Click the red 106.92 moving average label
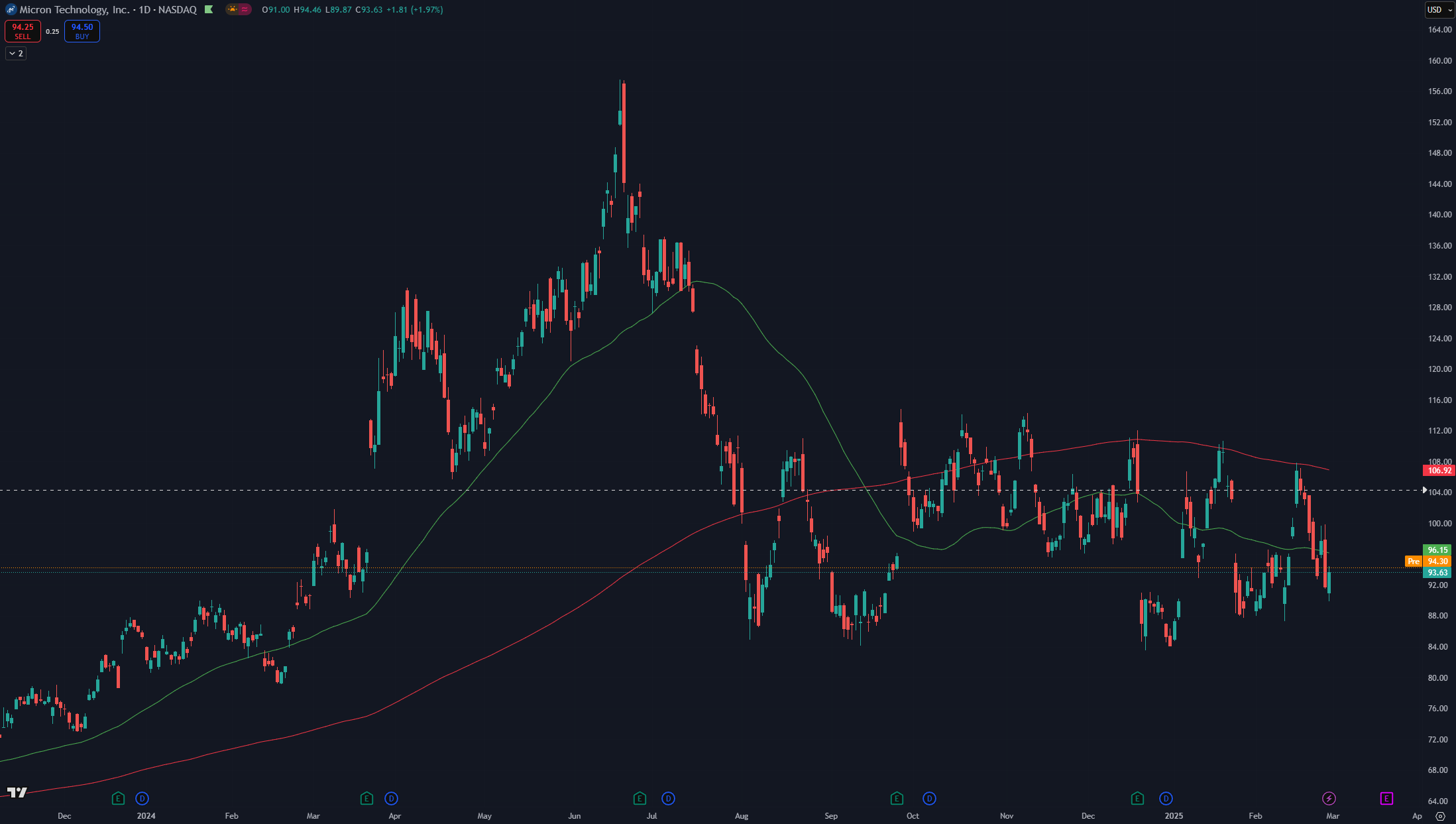The image size is (1456, 824). pos(1439,470)
